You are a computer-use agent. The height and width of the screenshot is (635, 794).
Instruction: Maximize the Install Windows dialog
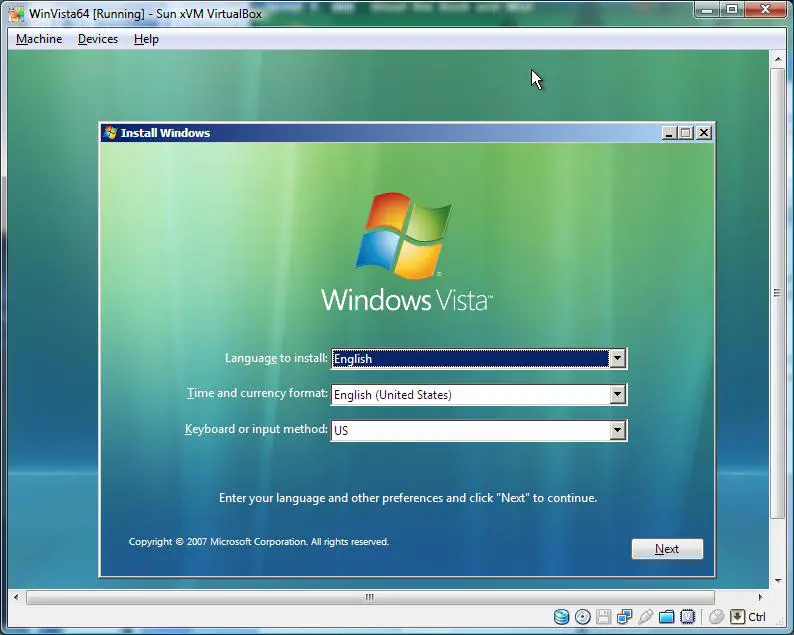[x=686, y=133]
